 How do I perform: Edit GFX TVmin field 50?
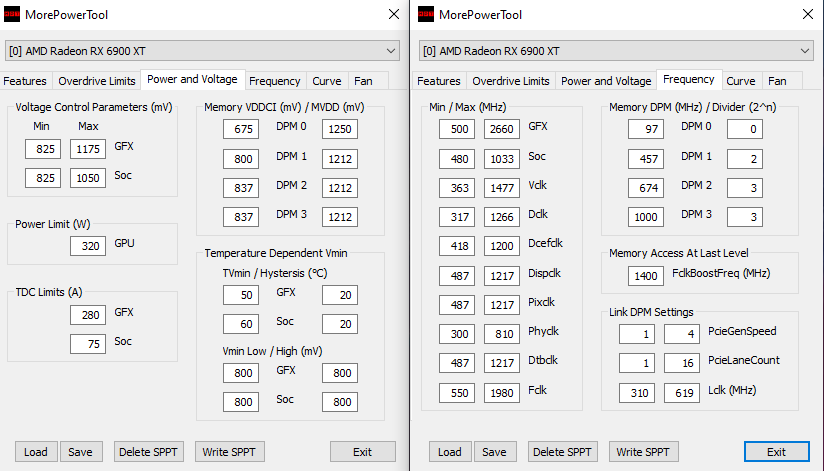coord(241,295)
